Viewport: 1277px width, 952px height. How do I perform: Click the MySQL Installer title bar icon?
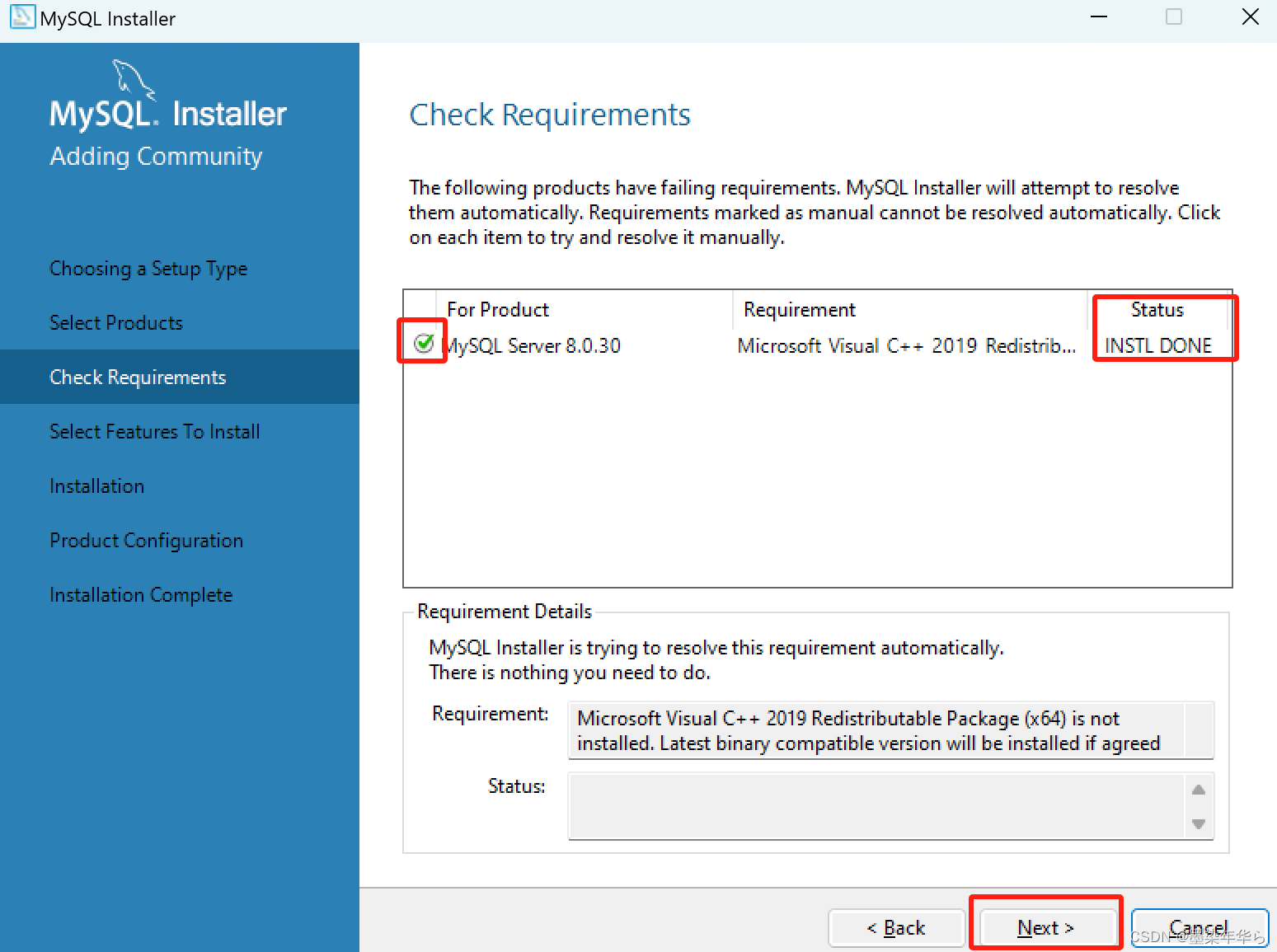coord(22,17)
